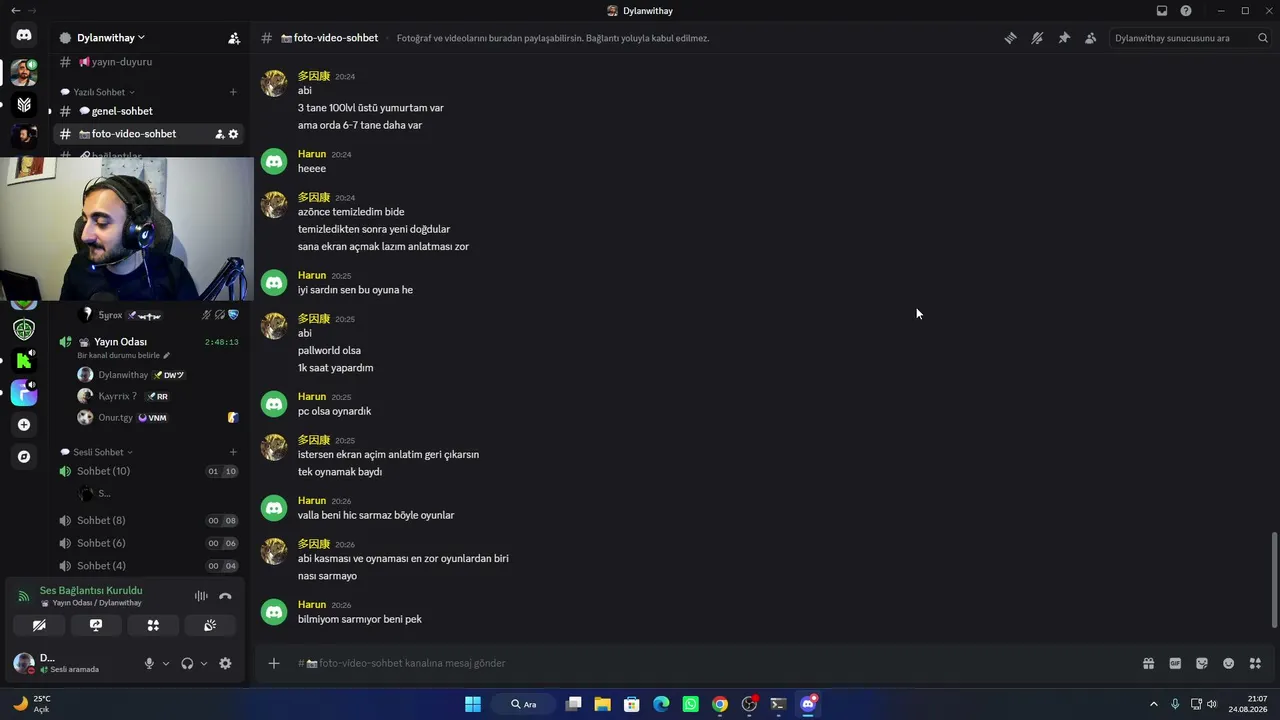
Task: Open headphone output options dropdown
Action: click(204, 663)
